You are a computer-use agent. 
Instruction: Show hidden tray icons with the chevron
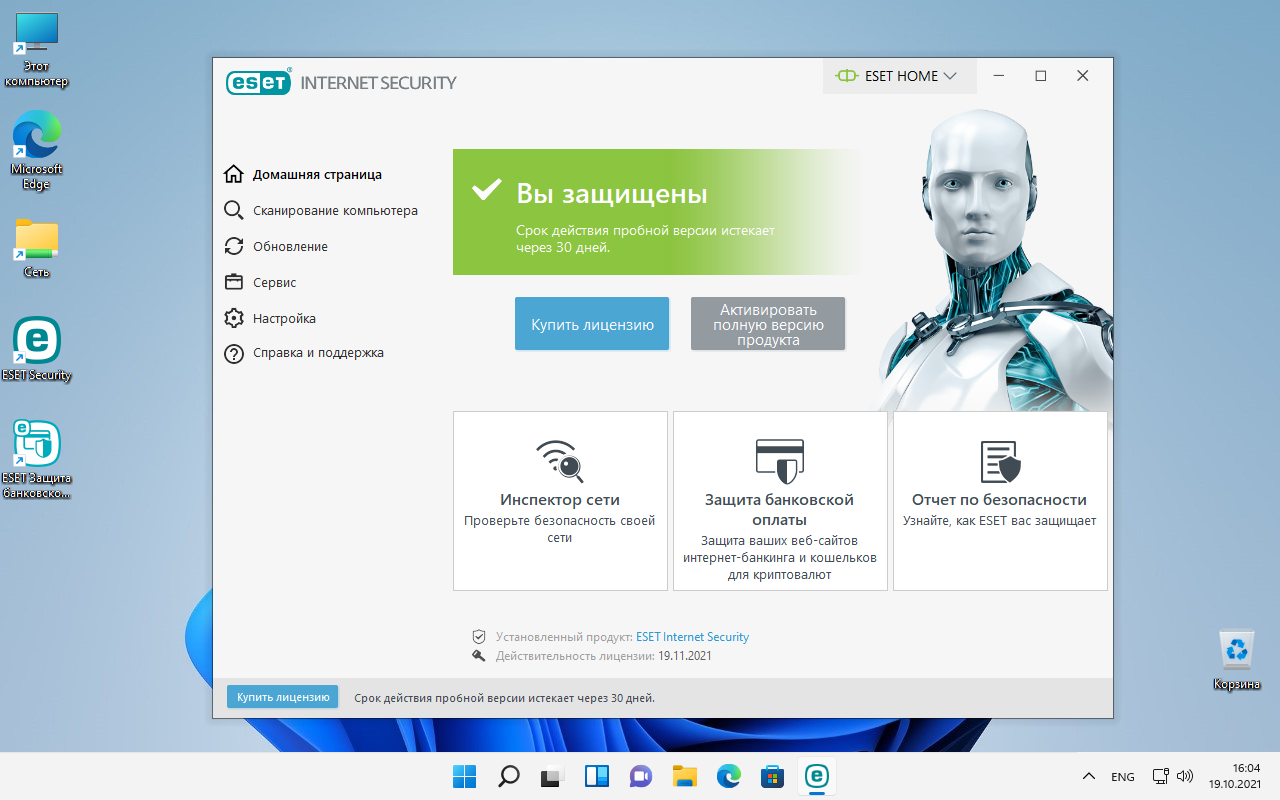coord(1088,776)
